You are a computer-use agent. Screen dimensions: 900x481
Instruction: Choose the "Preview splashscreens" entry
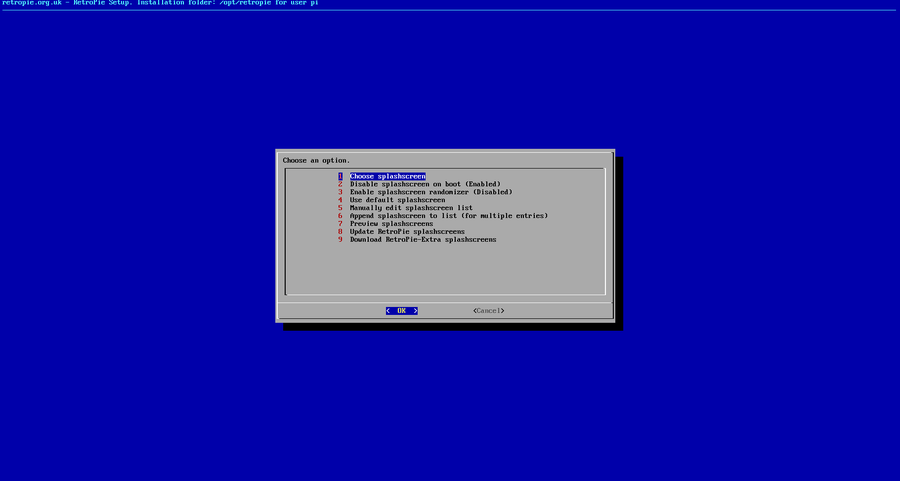391,224
